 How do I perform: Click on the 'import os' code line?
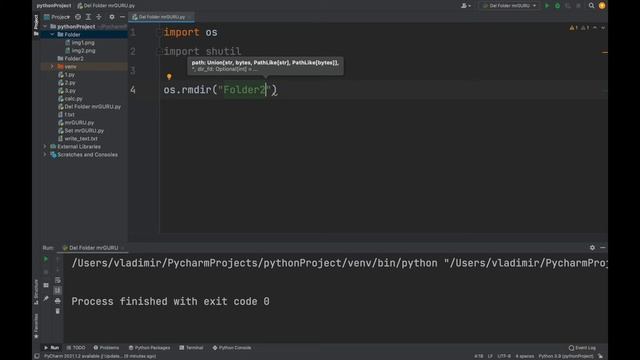pyautogui.click(x=191, y=32)
